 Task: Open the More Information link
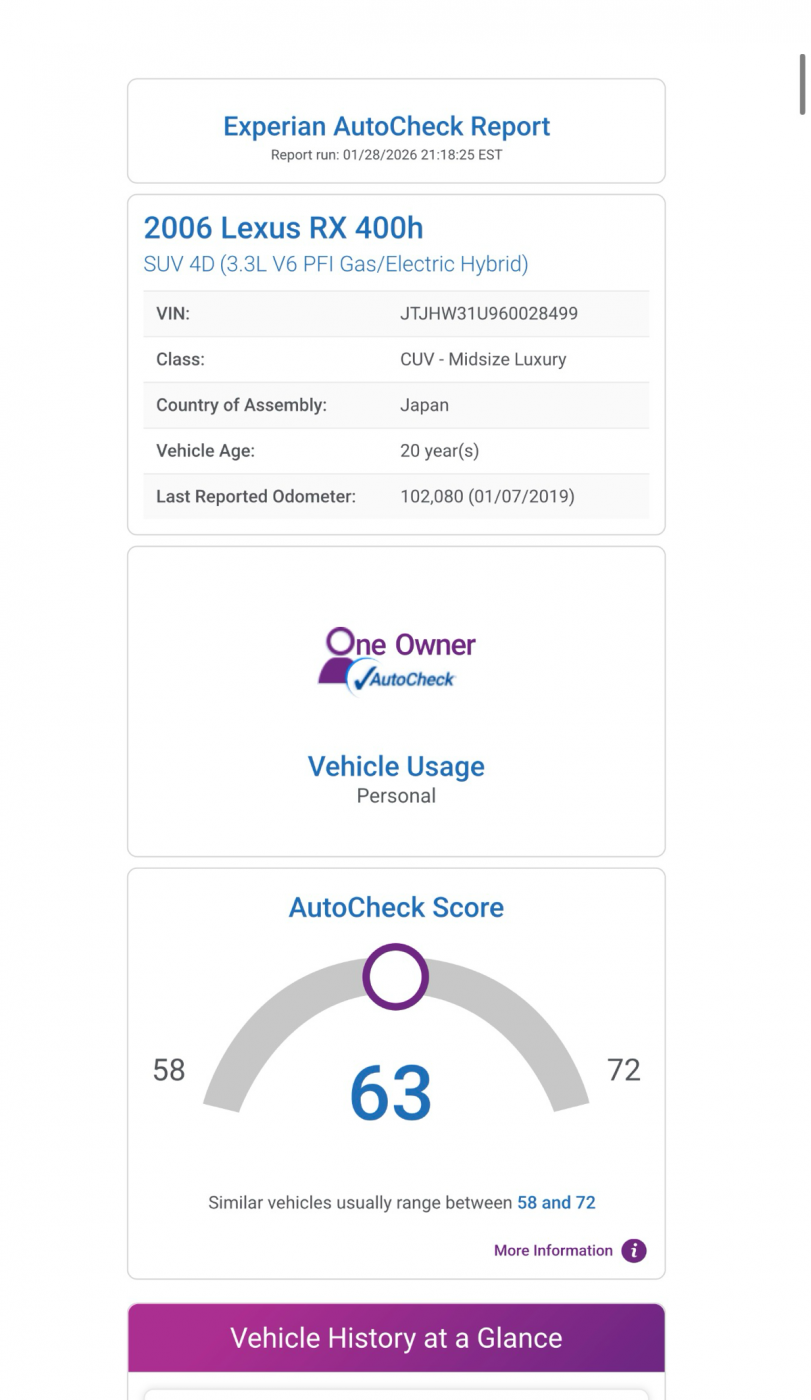553,1250
